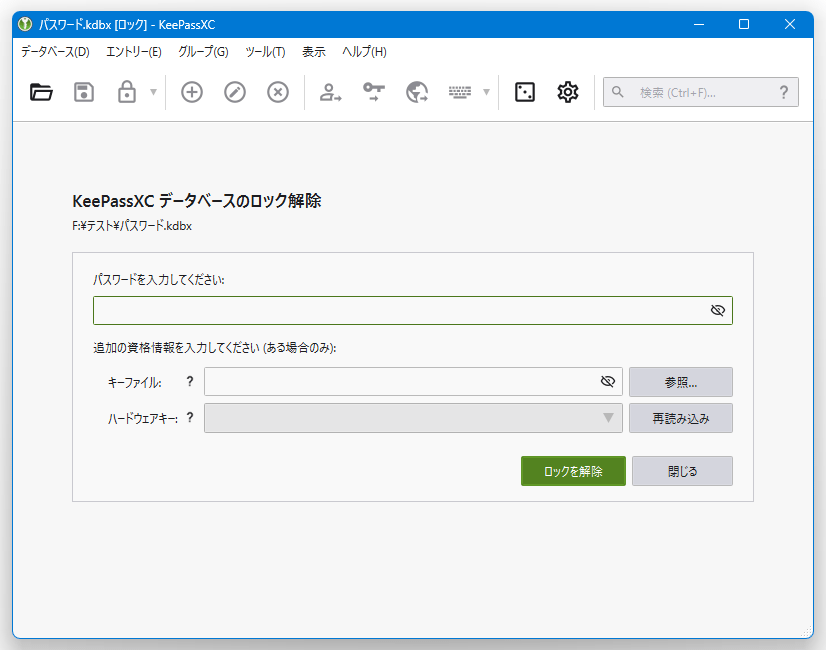
Task: Click the copy password key icon
Action: pyautogui.click(x=374, y=92)
